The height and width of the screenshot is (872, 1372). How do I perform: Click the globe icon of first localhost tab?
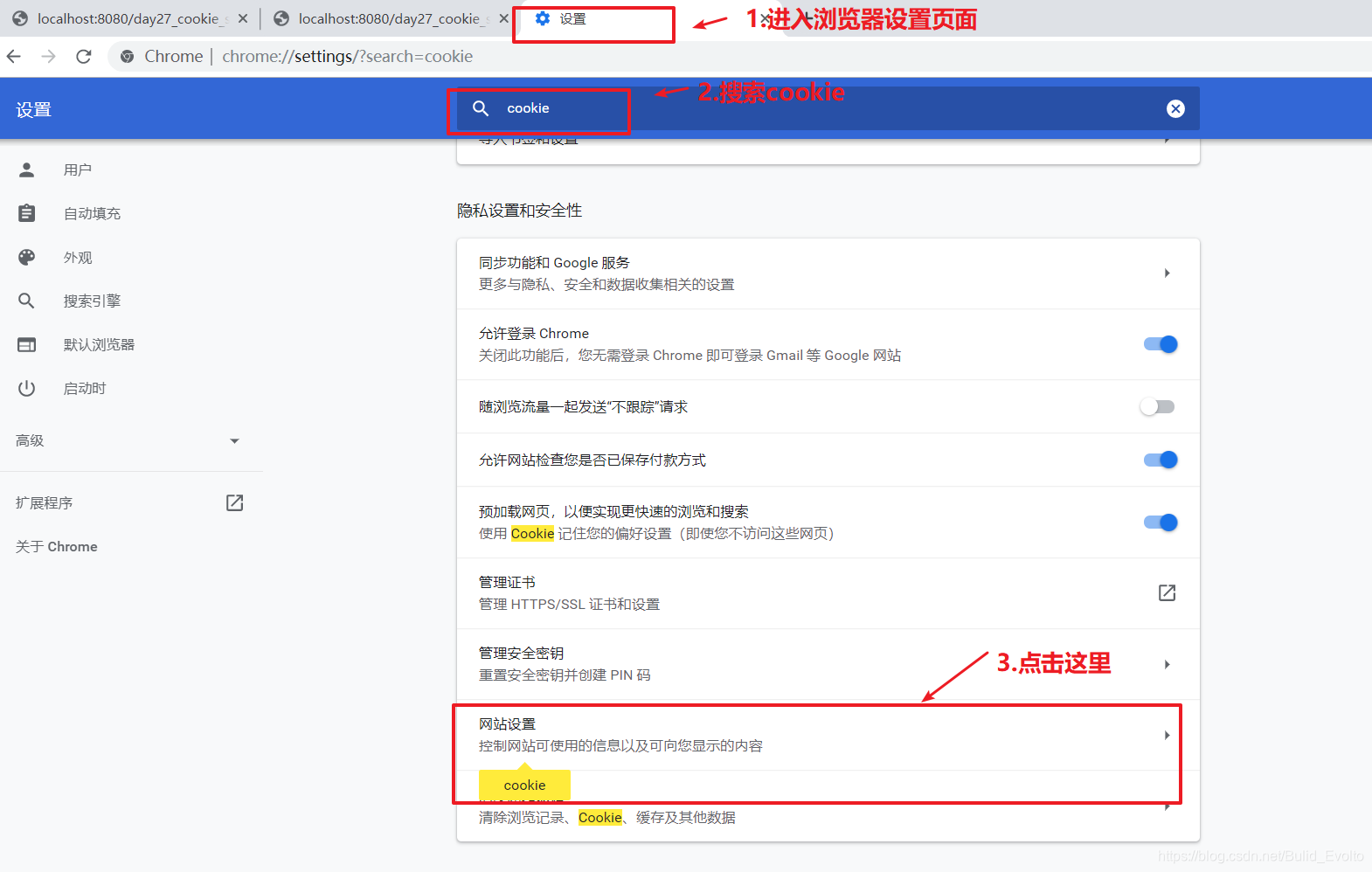20,18
